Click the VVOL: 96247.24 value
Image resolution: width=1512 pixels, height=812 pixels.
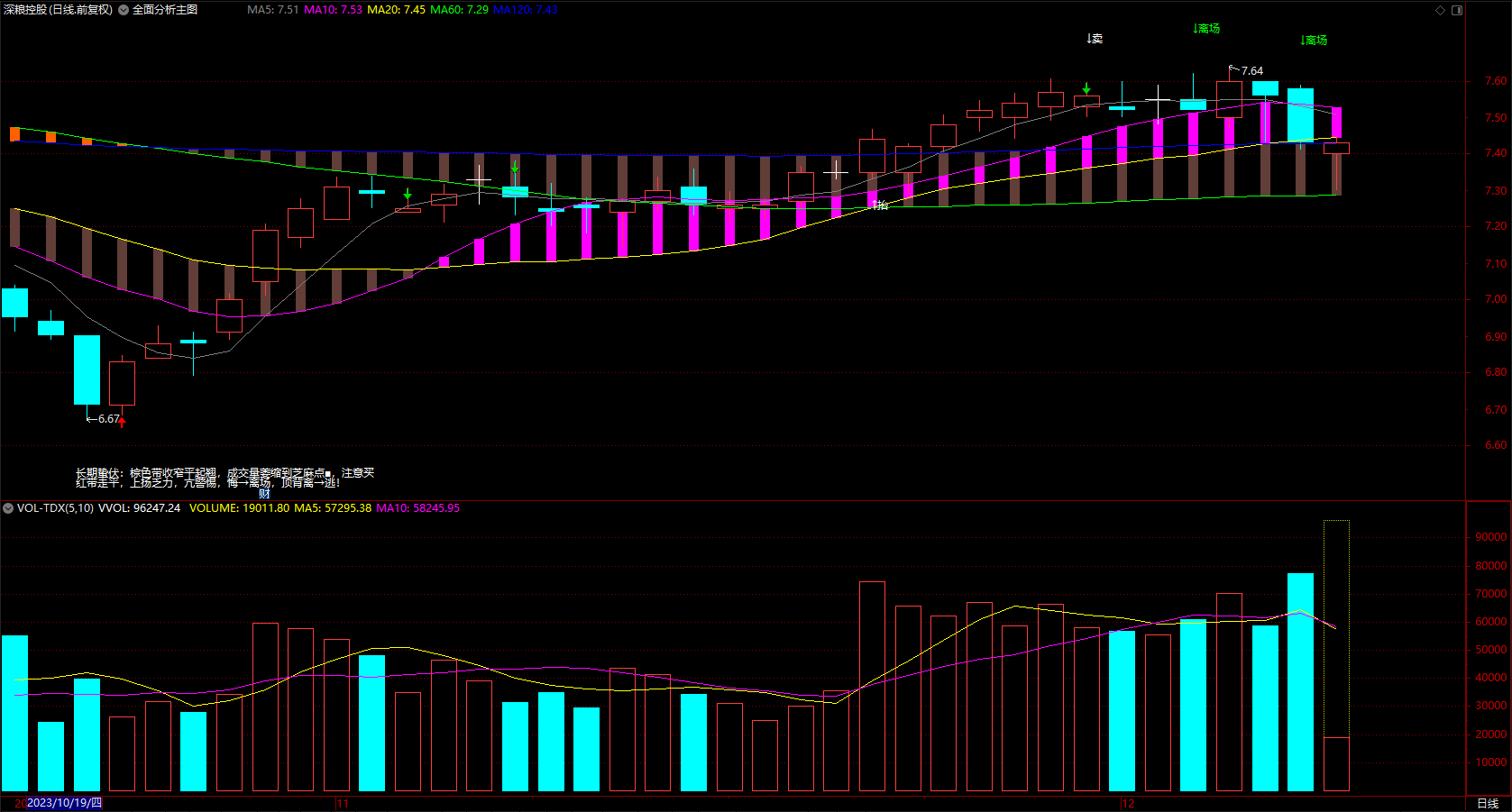(x=139, y=508)
